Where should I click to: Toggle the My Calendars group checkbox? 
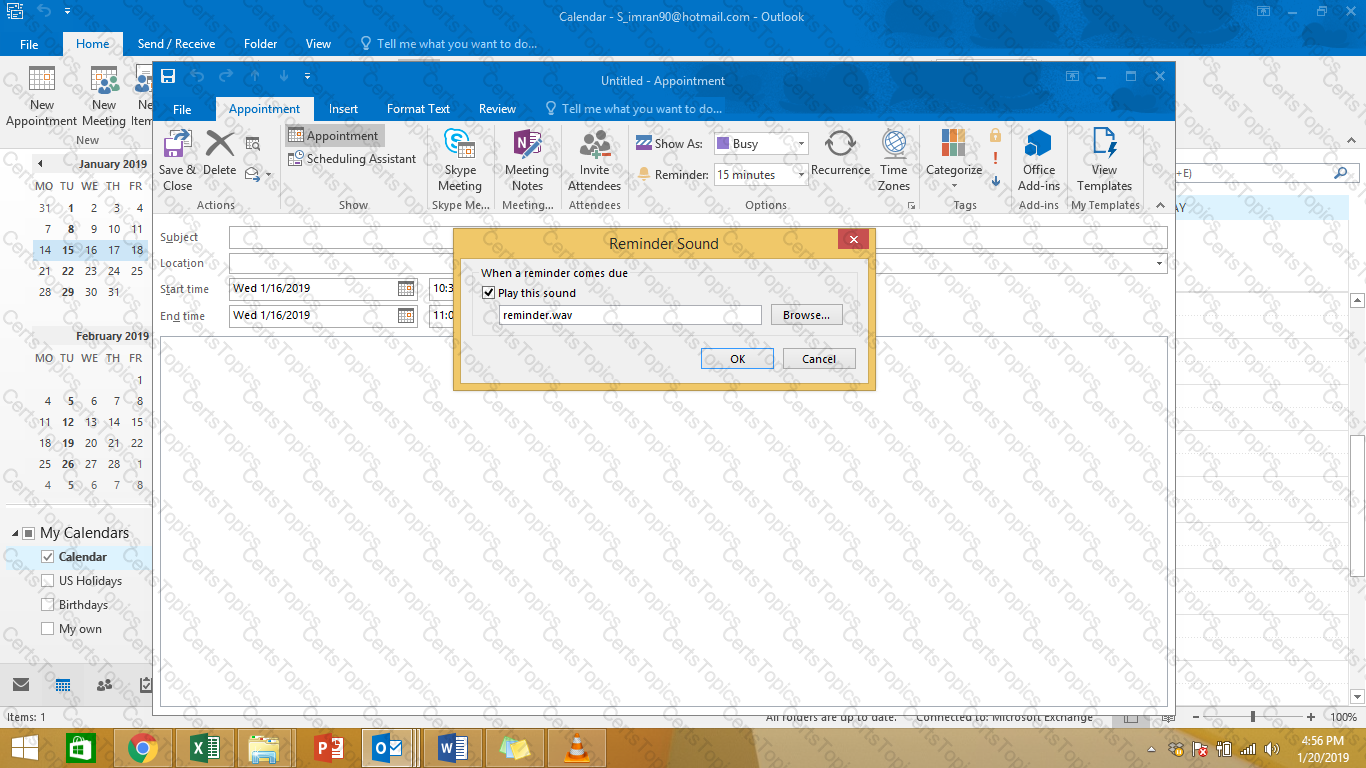[28, 533]
